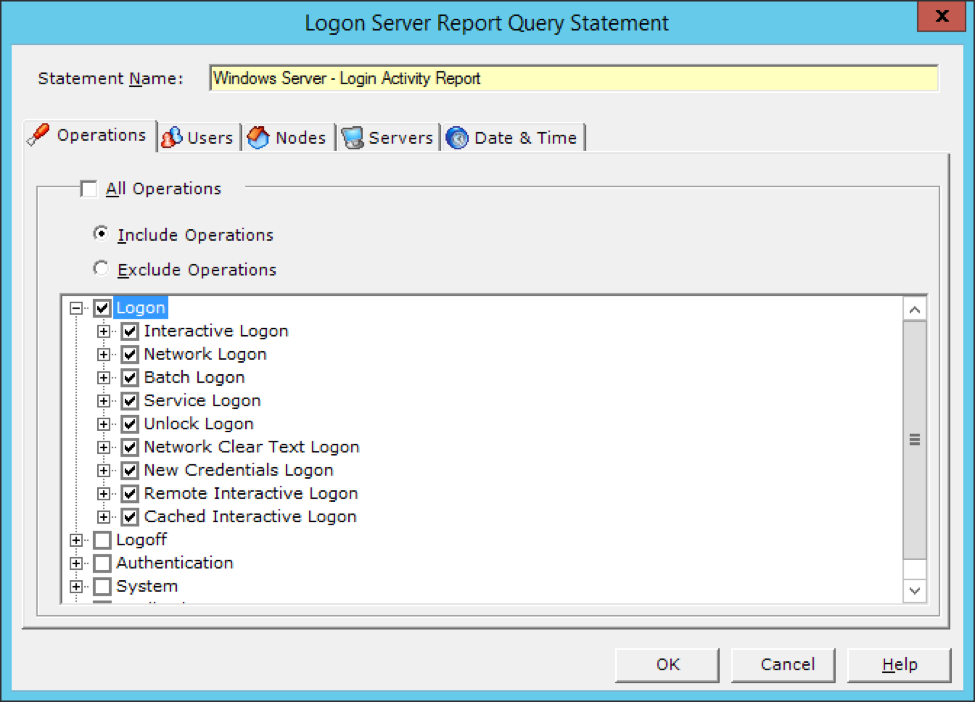
Task: Uncheck the Network Logon checkbox
Action: 130,354
